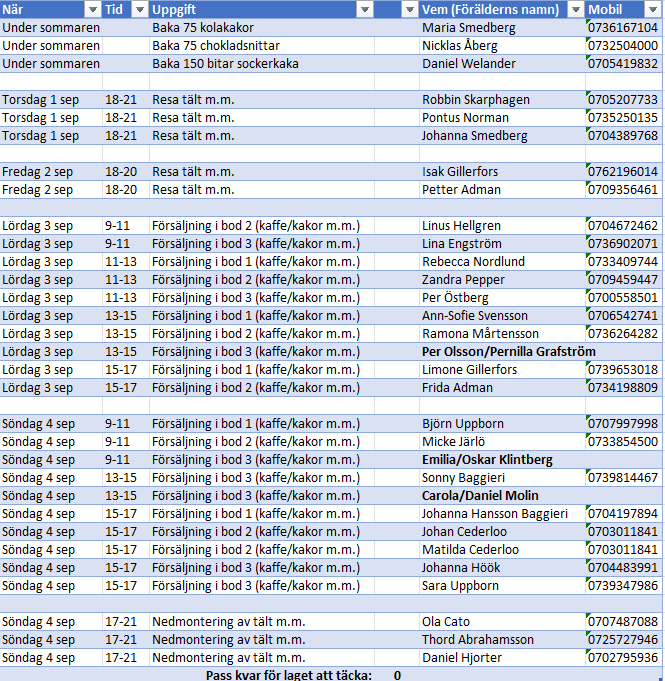Screen dimensions: 665x681
Task: Click Petter Adman's mobile number cell
Action: tap(623, 190)
